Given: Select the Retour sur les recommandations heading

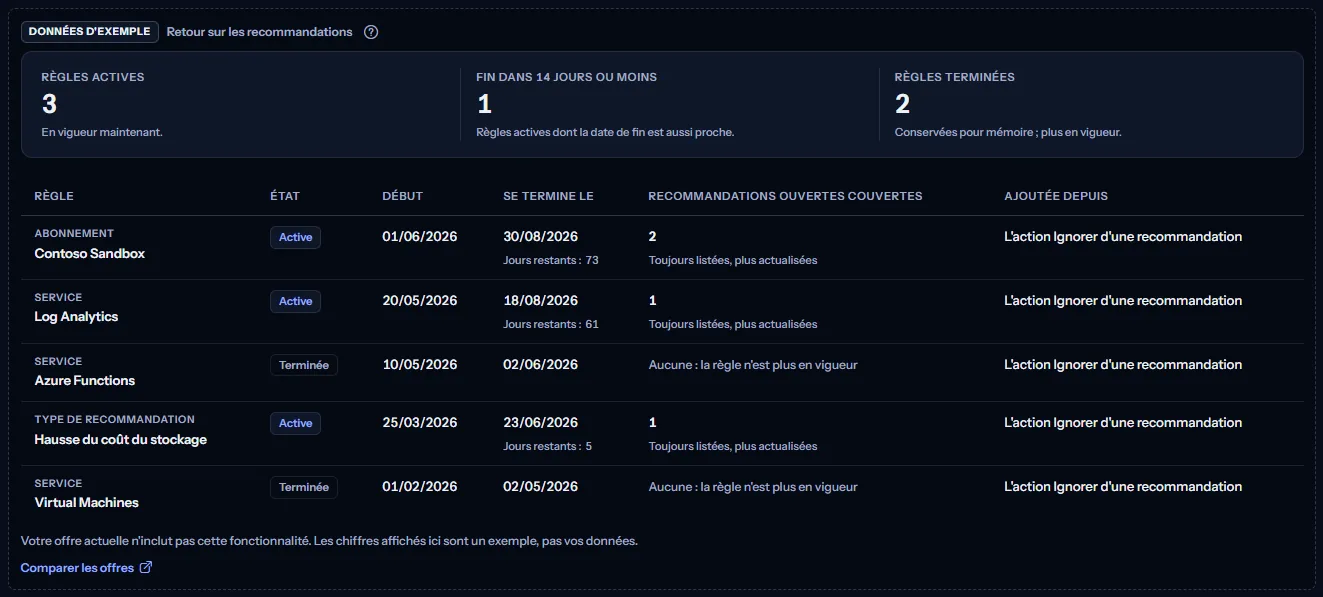Looking at the screenshot, I should tap(259, 32).
